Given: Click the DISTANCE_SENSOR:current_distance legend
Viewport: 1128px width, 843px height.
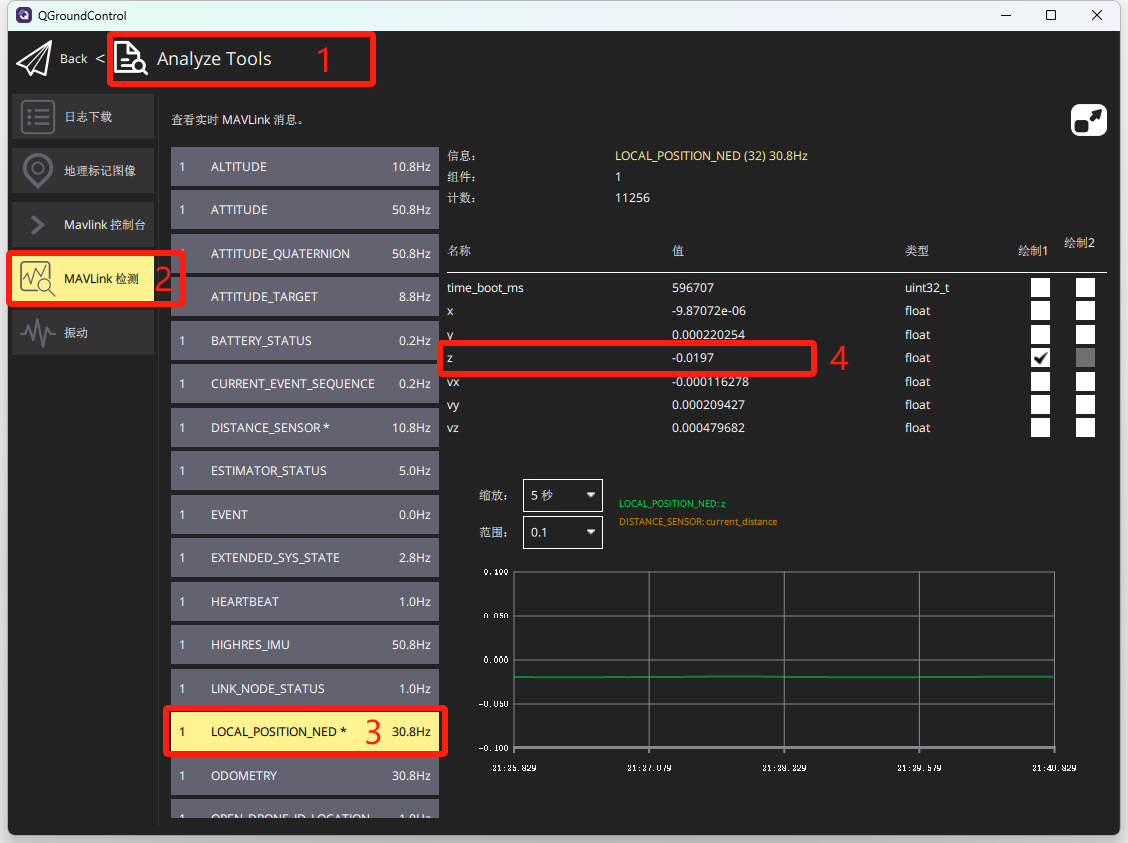Looking at the screenshot, I should 698,521.
